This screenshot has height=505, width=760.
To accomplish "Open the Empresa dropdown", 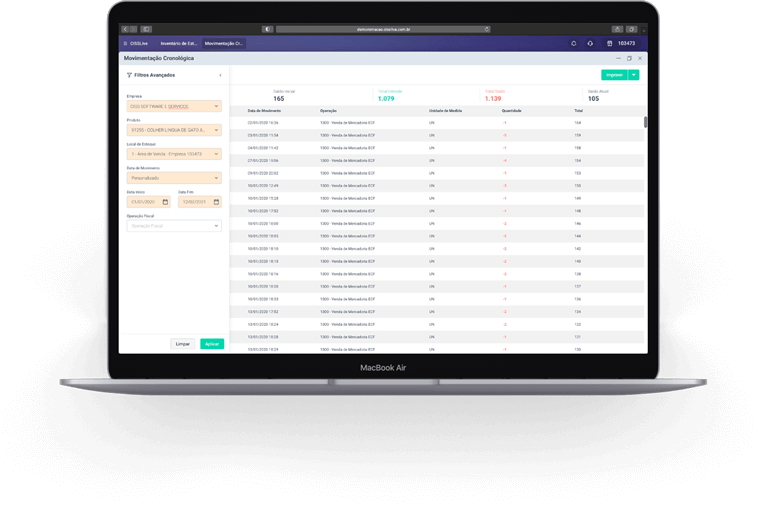I will 174,106.
